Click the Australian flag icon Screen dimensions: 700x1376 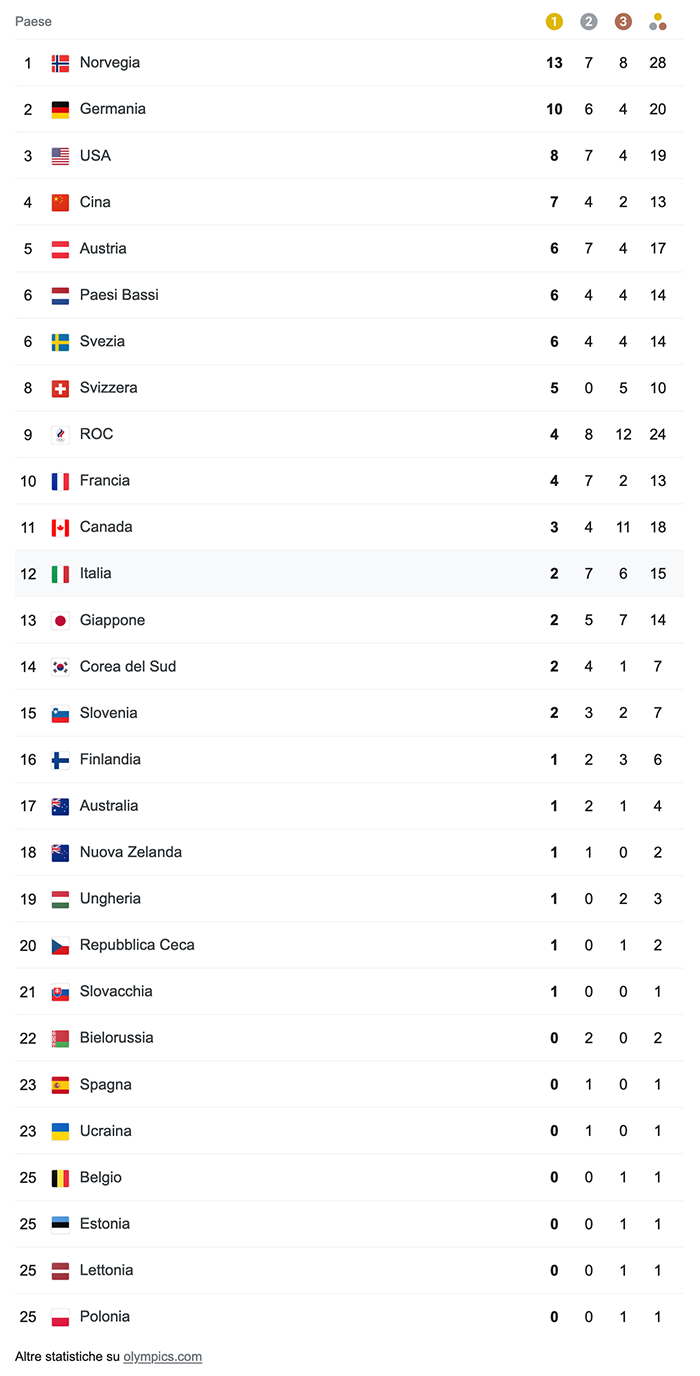pyautogui.click(x=60, y=806)
